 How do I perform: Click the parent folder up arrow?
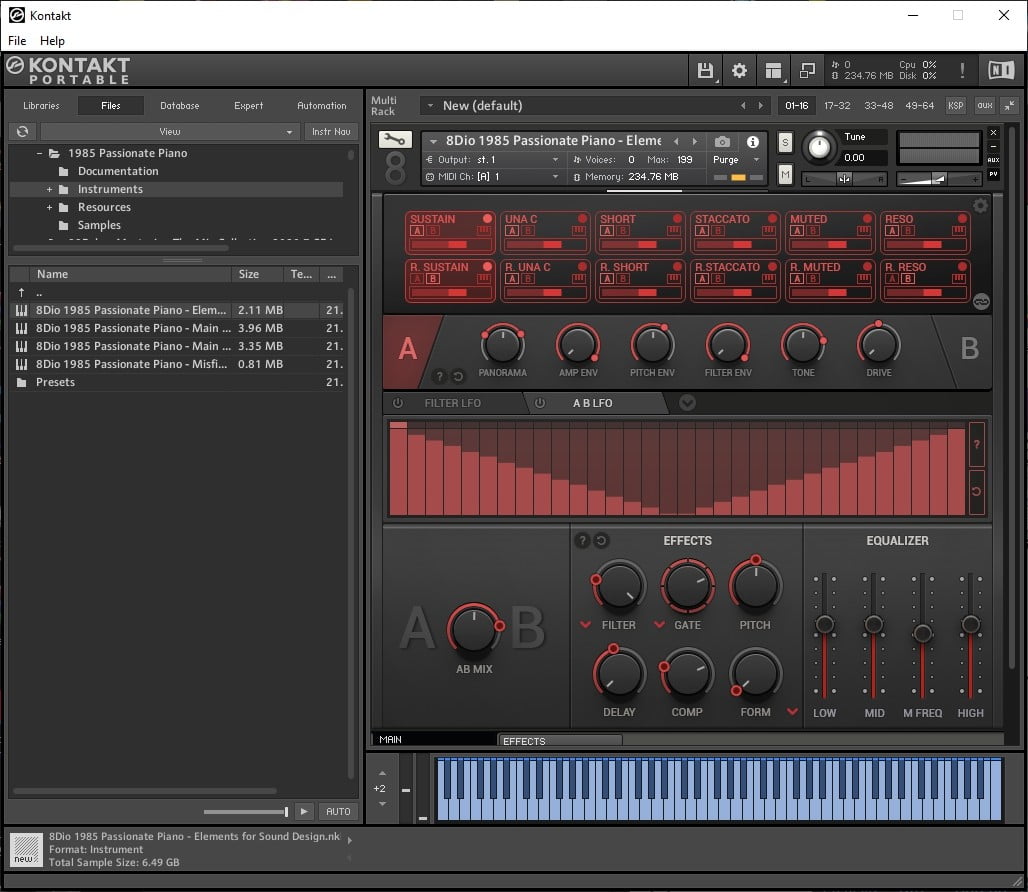pyautogui.click(x=22, y=292)
